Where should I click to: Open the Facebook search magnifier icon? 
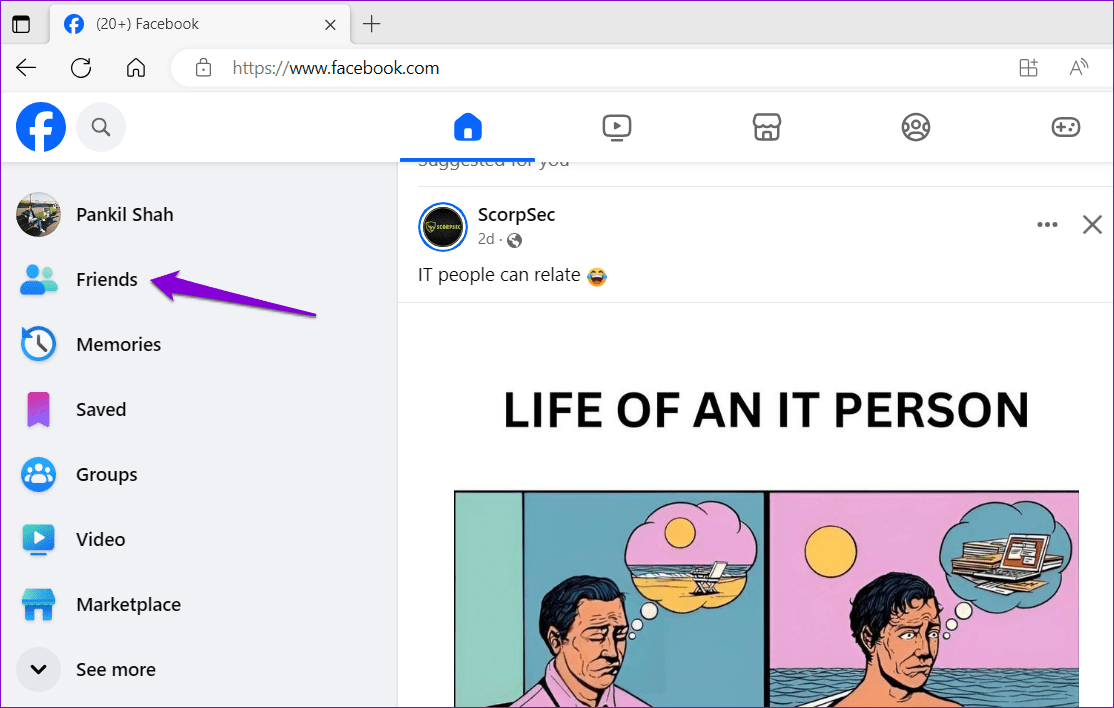click(x=100, y=127)
